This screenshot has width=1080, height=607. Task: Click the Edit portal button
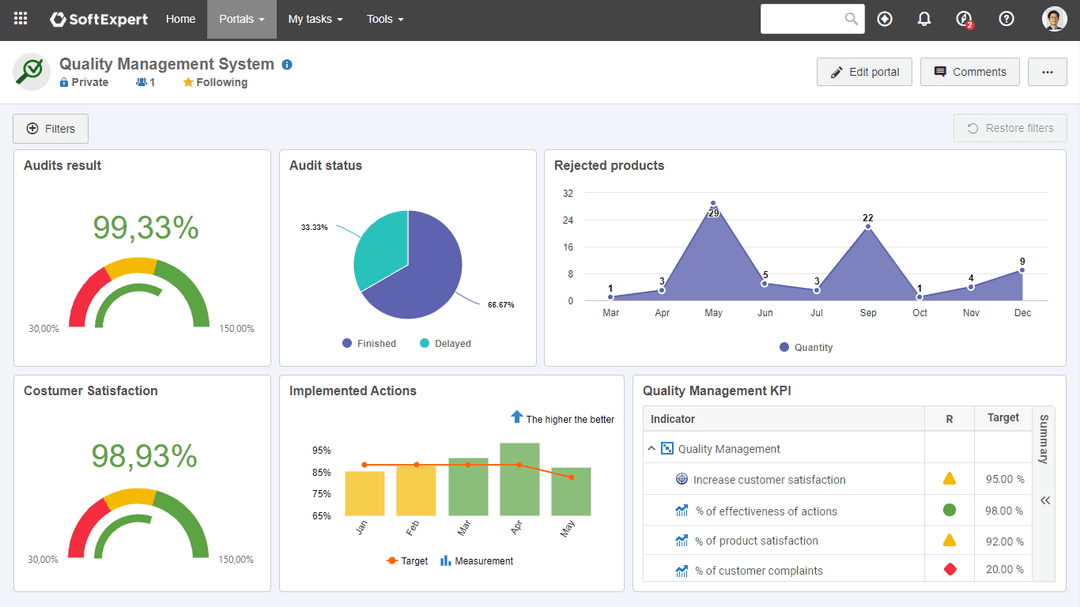864,72
